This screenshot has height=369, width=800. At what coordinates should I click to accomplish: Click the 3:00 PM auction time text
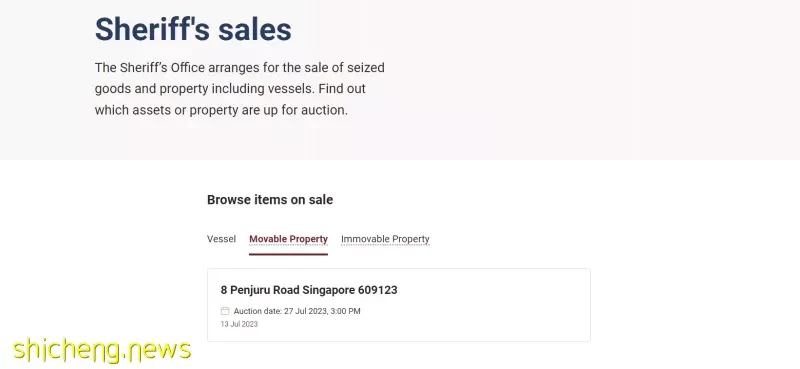[345, 311]
